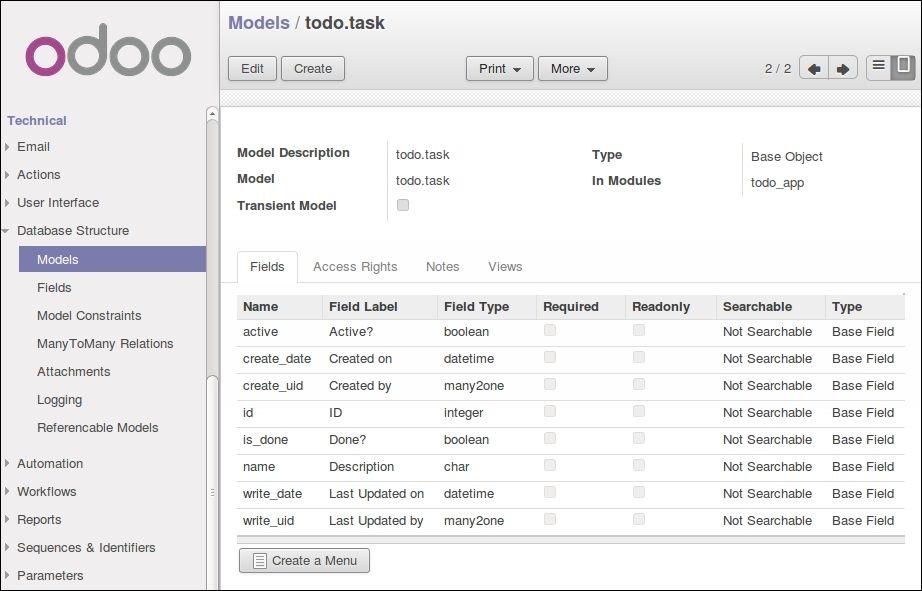Select Models in the sidebar
922x591 pixels.
(112, 259)
